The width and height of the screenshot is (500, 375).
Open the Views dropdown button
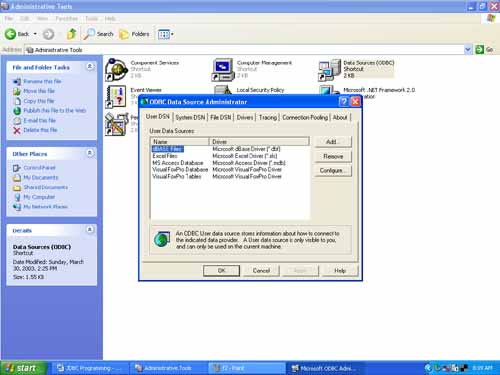[x=166, y=34]
